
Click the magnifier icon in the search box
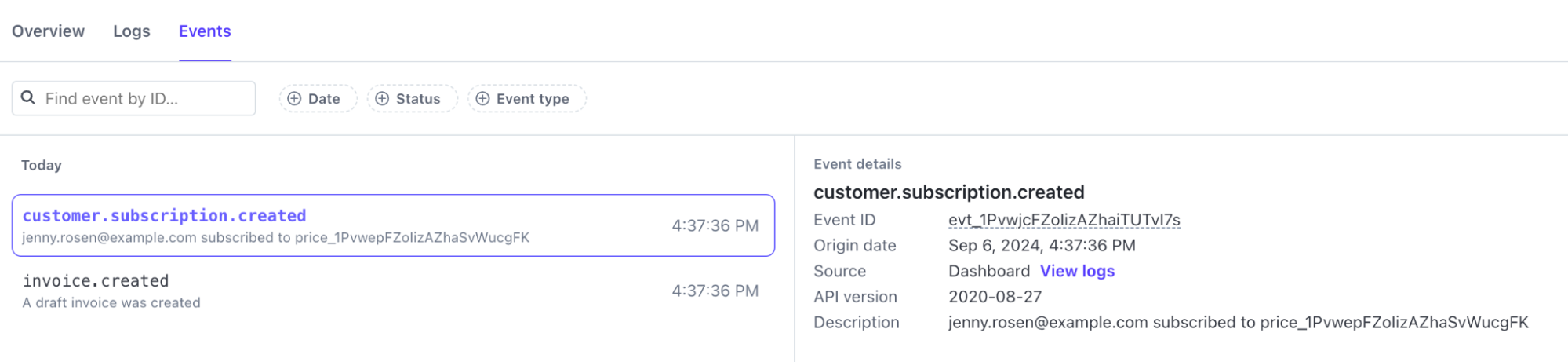[x=28, y=98]
